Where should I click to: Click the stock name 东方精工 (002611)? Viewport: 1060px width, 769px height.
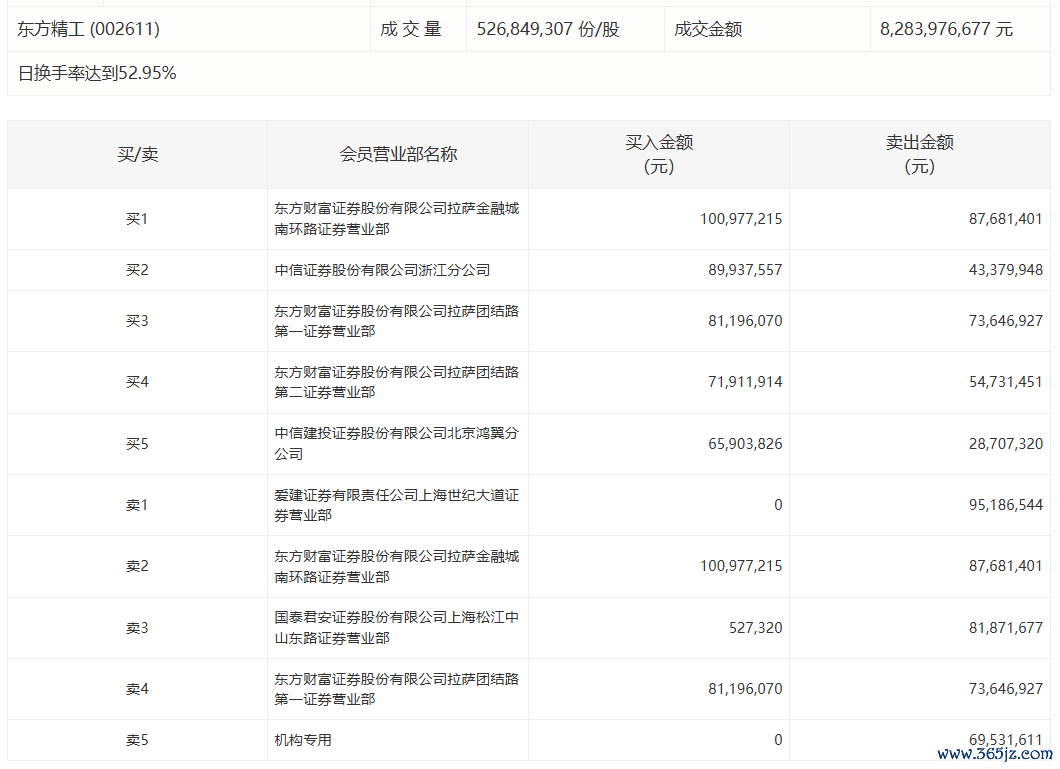[89, 29]
